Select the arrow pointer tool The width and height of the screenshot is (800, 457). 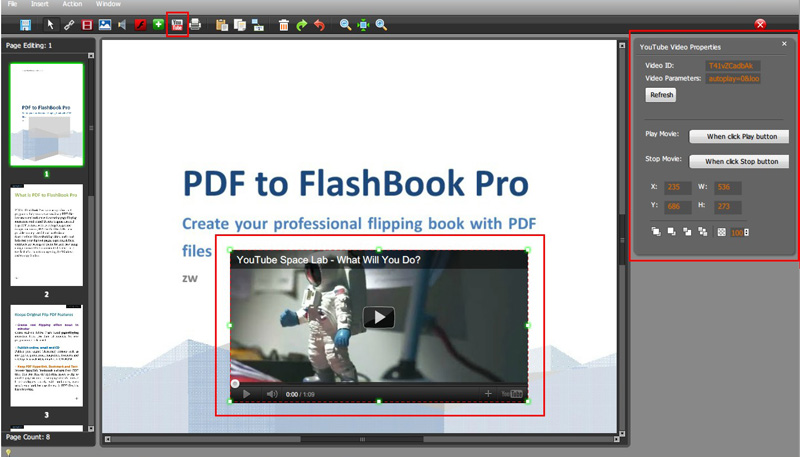click(50, 24)
